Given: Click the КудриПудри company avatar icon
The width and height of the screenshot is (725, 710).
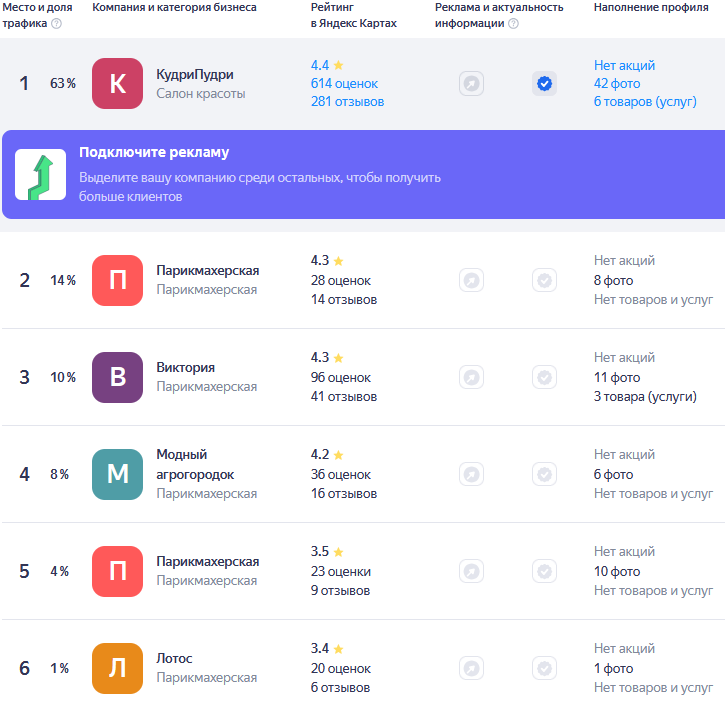Looking at the screenshot, I should (x=117, y=84).
